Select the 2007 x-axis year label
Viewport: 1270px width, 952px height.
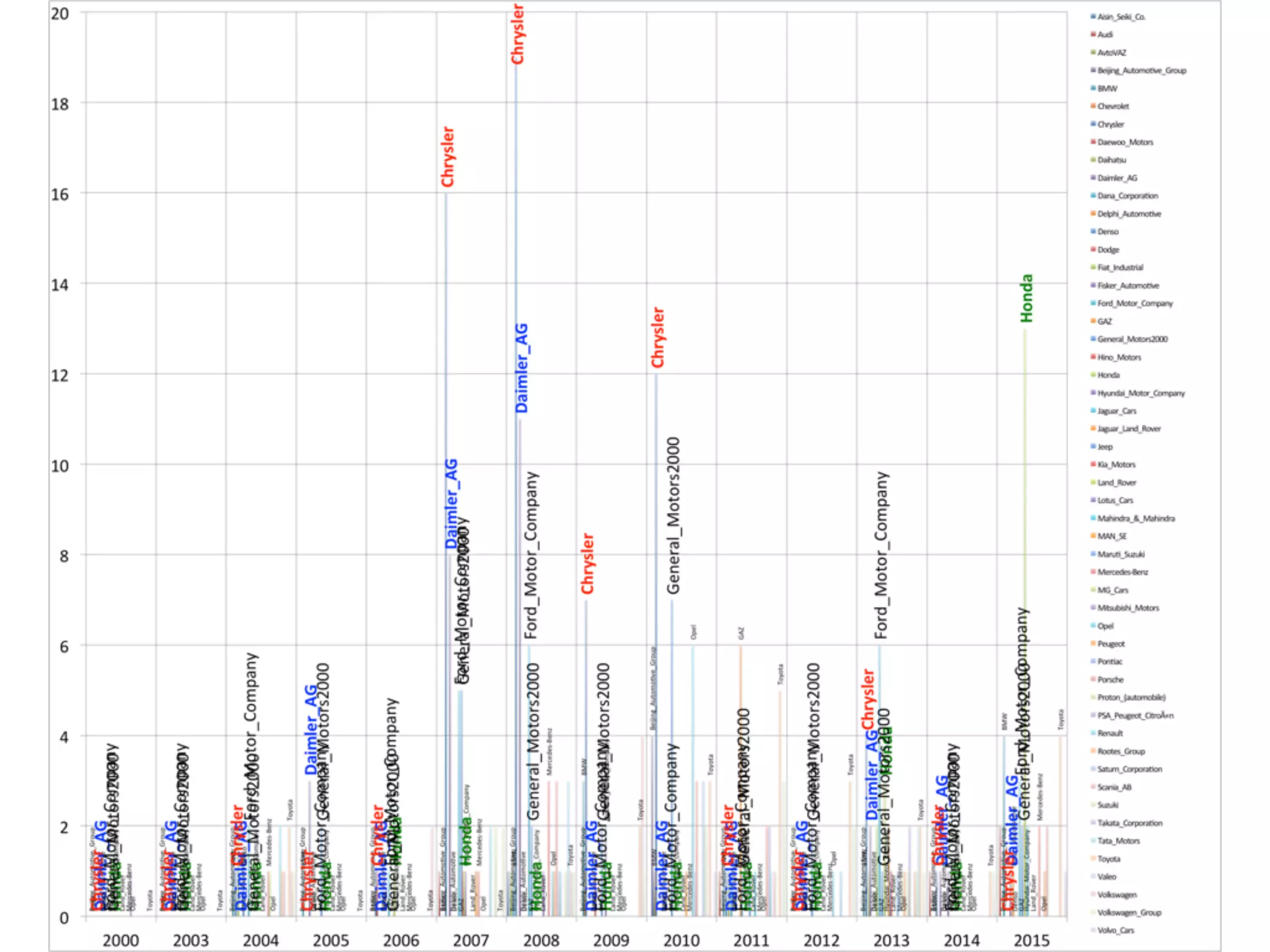pyautogui.click(x=471, y=940)
